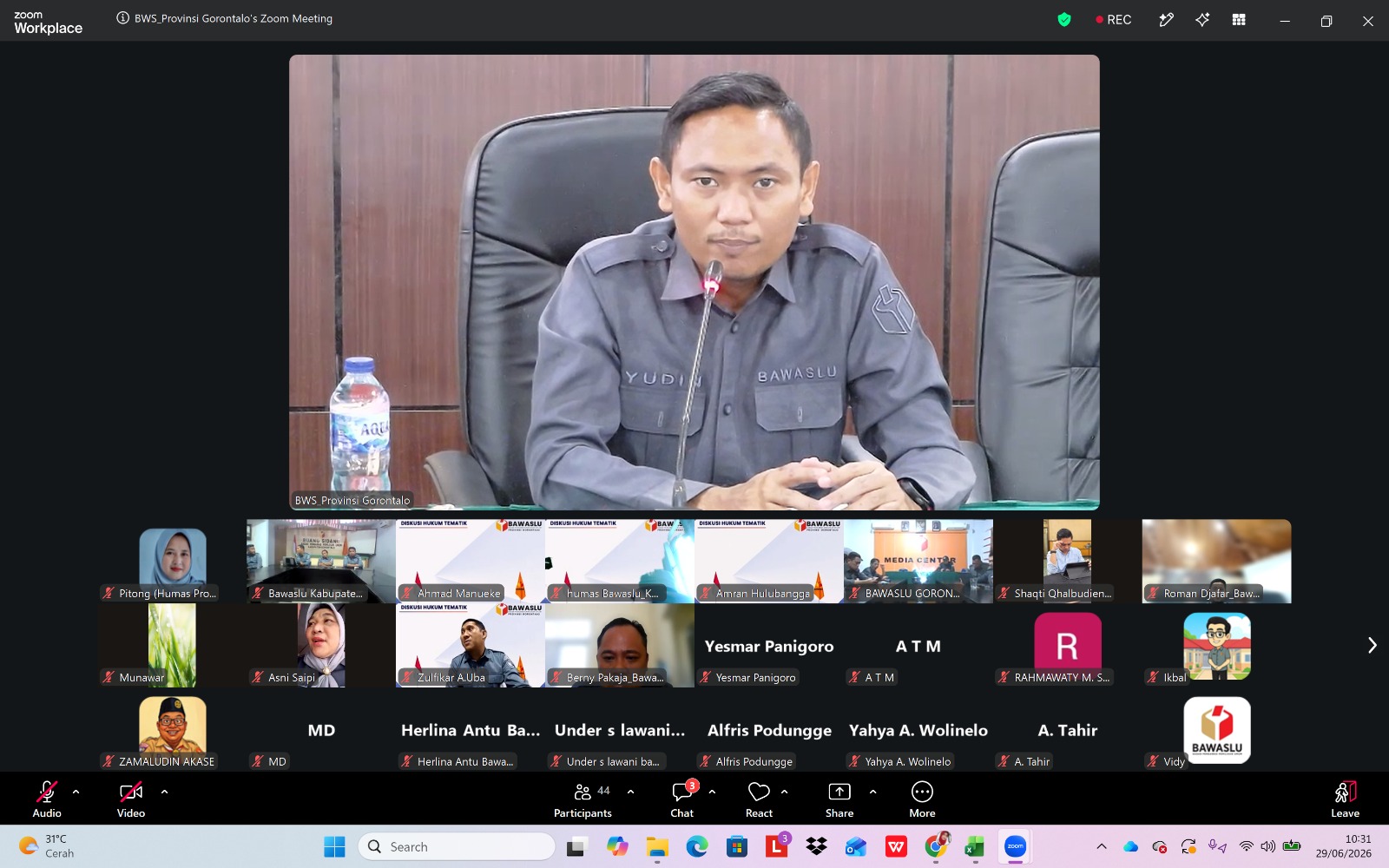Click the Yahya A. Wolinelo name tile

click(918, 729)
